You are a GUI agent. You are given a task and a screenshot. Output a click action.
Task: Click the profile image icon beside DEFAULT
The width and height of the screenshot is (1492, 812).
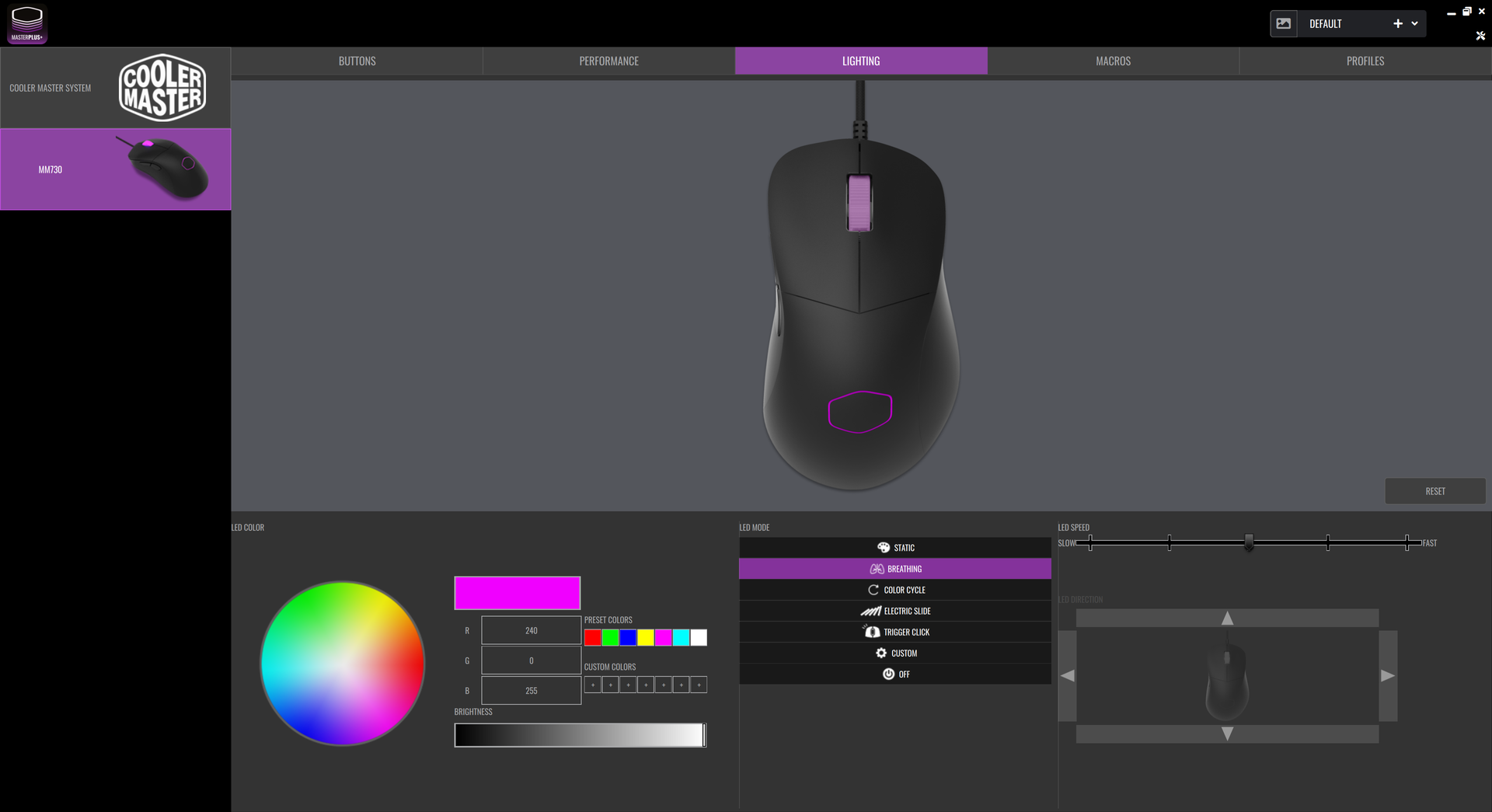click(x=1284, y=23)
